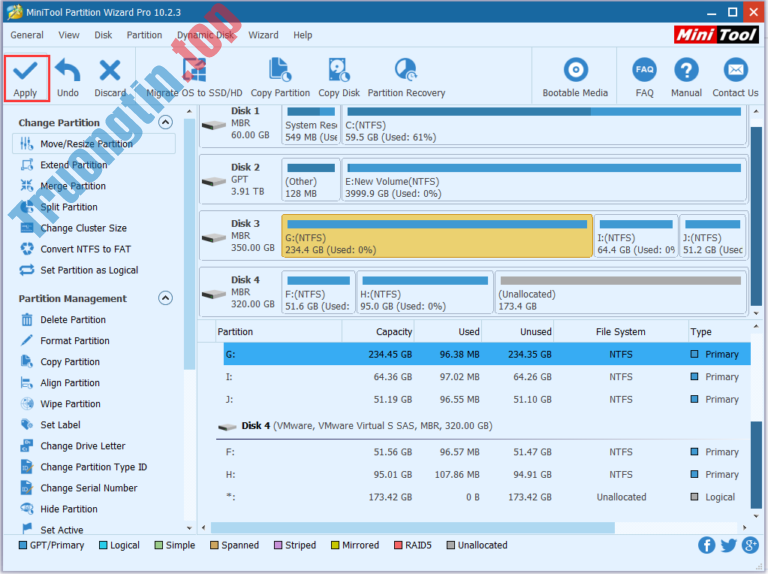Viewport: 768px width, 574px height.
Task: Click Set Label in sidebar
Action: [x=60, y=425]
